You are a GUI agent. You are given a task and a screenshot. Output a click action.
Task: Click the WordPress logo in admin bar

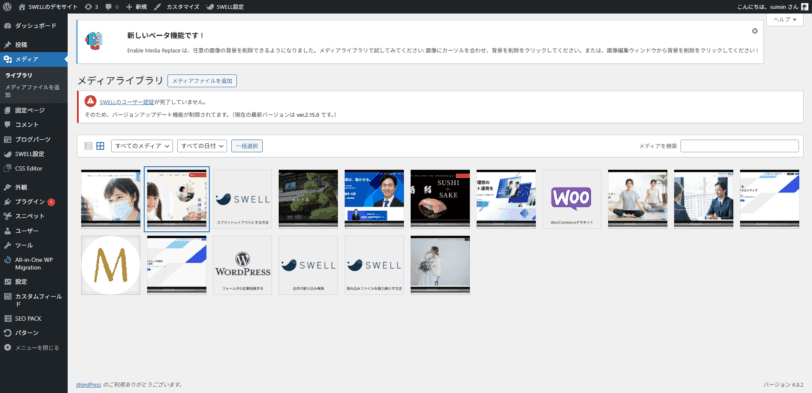(7, 7)
